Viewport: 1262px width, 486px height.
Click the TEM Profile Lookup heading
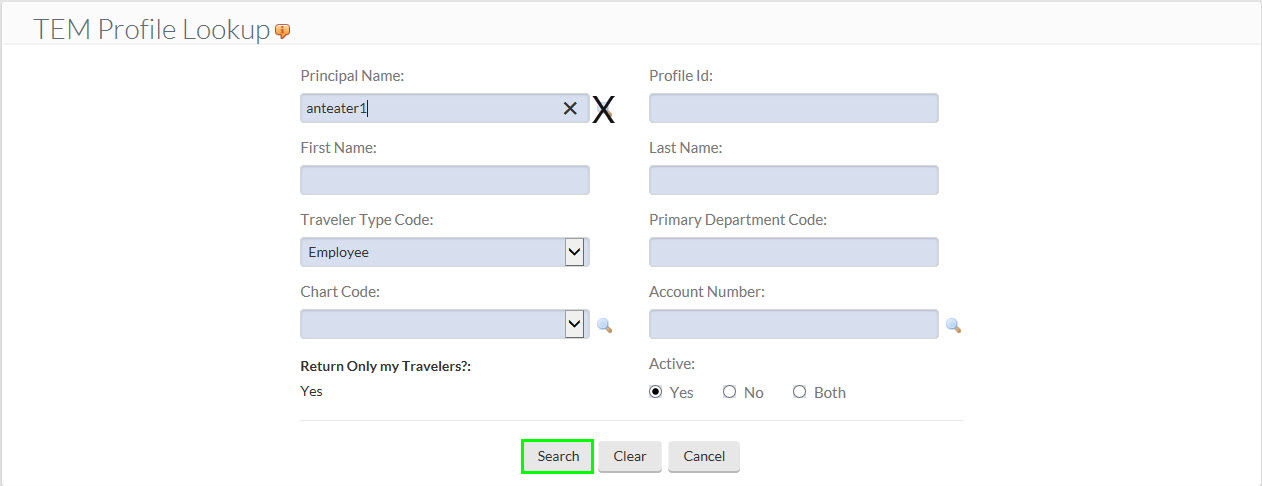click(x=152, y=30)
